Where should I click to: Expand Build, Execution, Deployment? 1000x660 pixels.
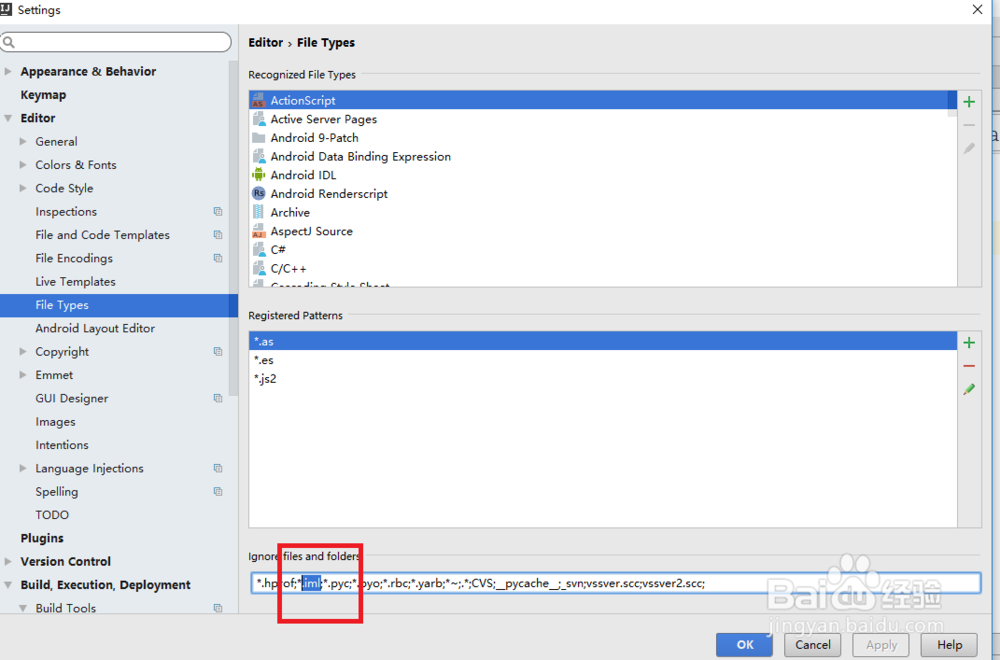pos(8,584)
